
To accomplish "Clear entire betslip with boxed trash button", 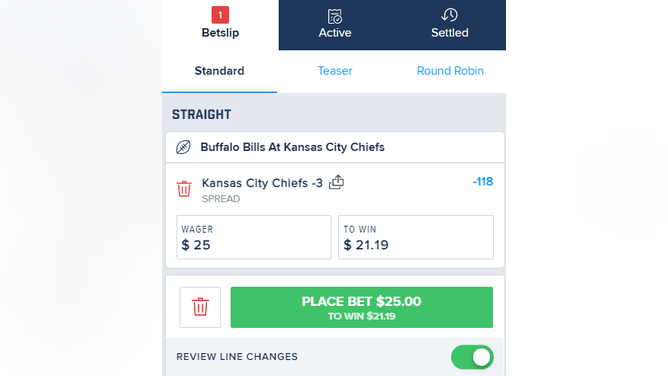I will pyautogui.click(x=200, y=307).
